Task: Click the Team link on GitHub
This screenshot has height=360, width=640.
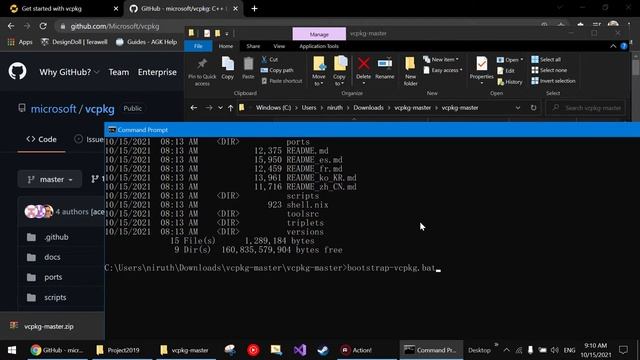Action: [x=119, y=72]
